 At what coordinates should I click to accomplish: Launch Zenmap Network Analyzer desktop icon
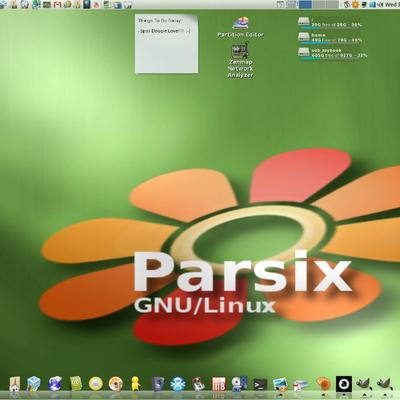(240, 51)
